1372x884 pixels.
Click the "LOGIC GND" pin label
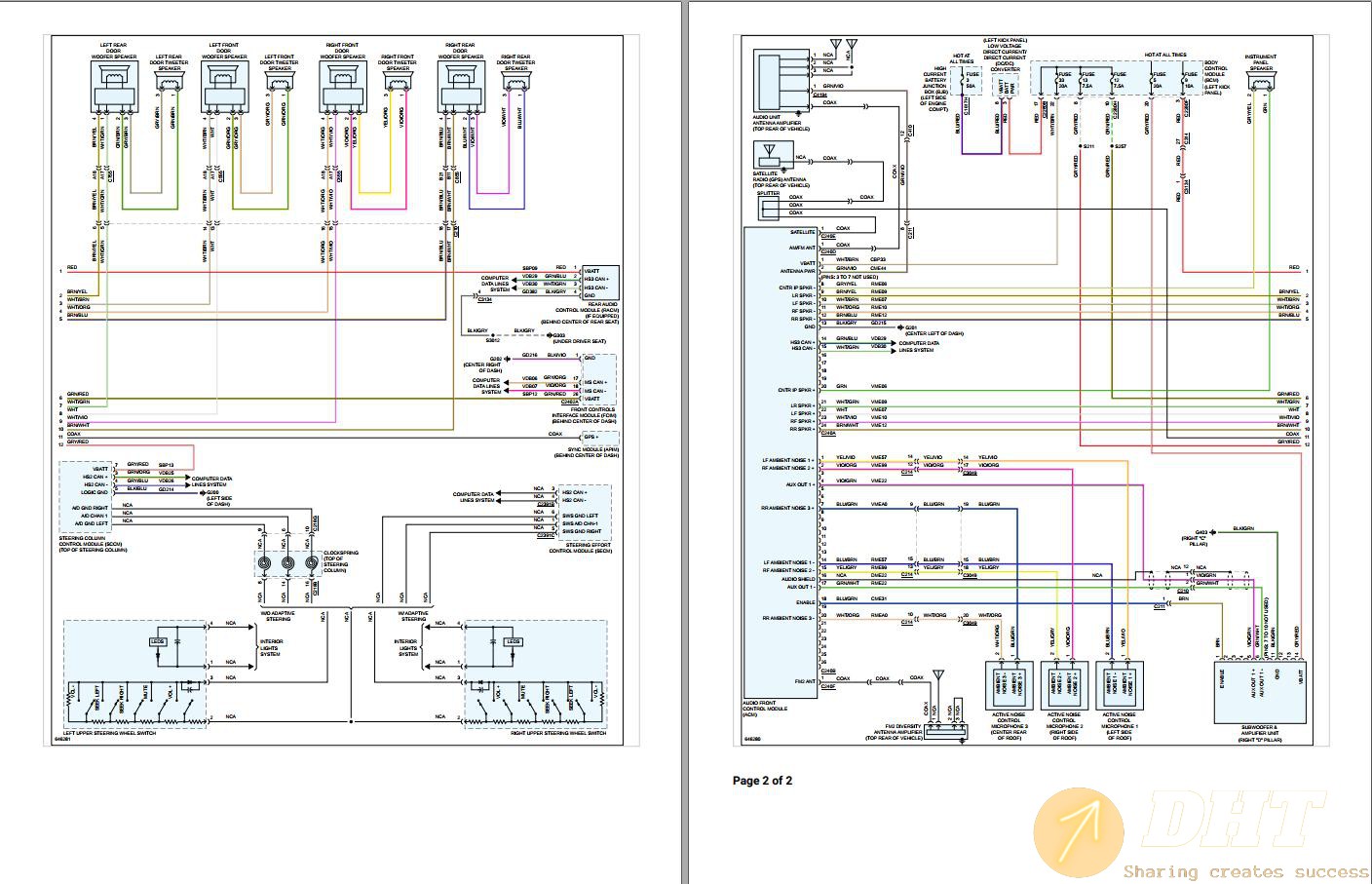(x=96, y=492)
